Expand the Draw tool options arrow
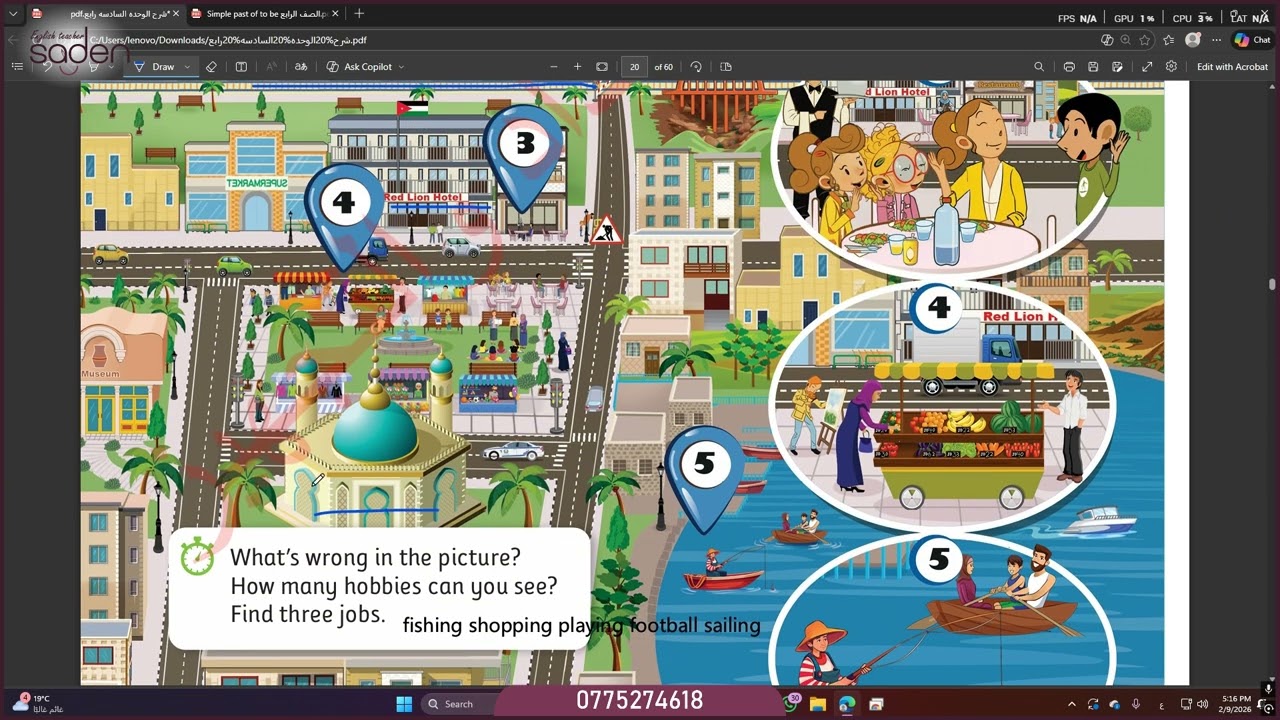1280x720 pixels. coord(187,67)
